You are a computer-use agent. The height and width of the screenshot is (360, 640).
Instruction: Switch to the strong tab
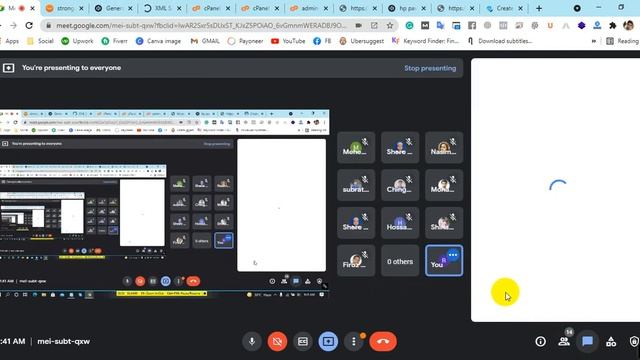[64, 8]
